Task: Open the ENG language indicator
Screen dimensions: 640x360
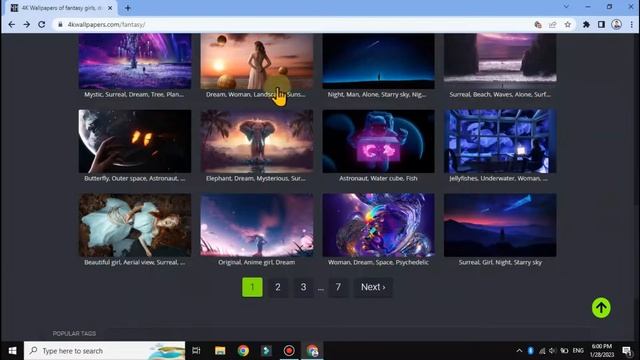Action: (578, 351)
